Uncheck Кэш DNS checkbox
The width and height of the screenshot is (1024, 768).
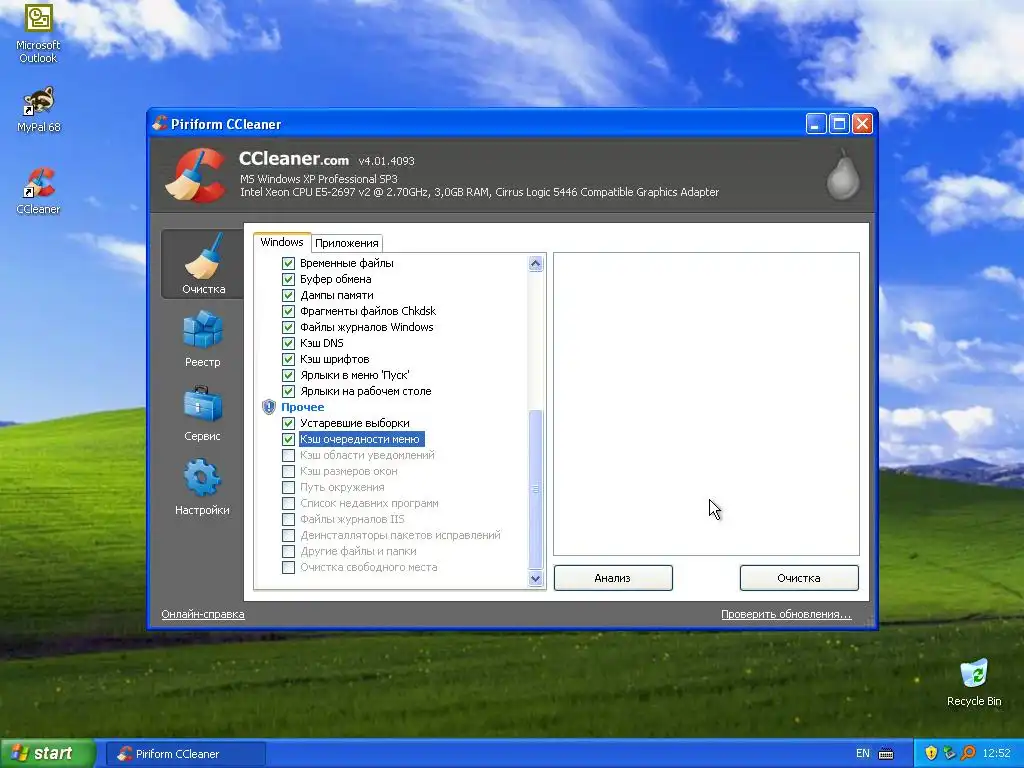[x=288, y=343]
